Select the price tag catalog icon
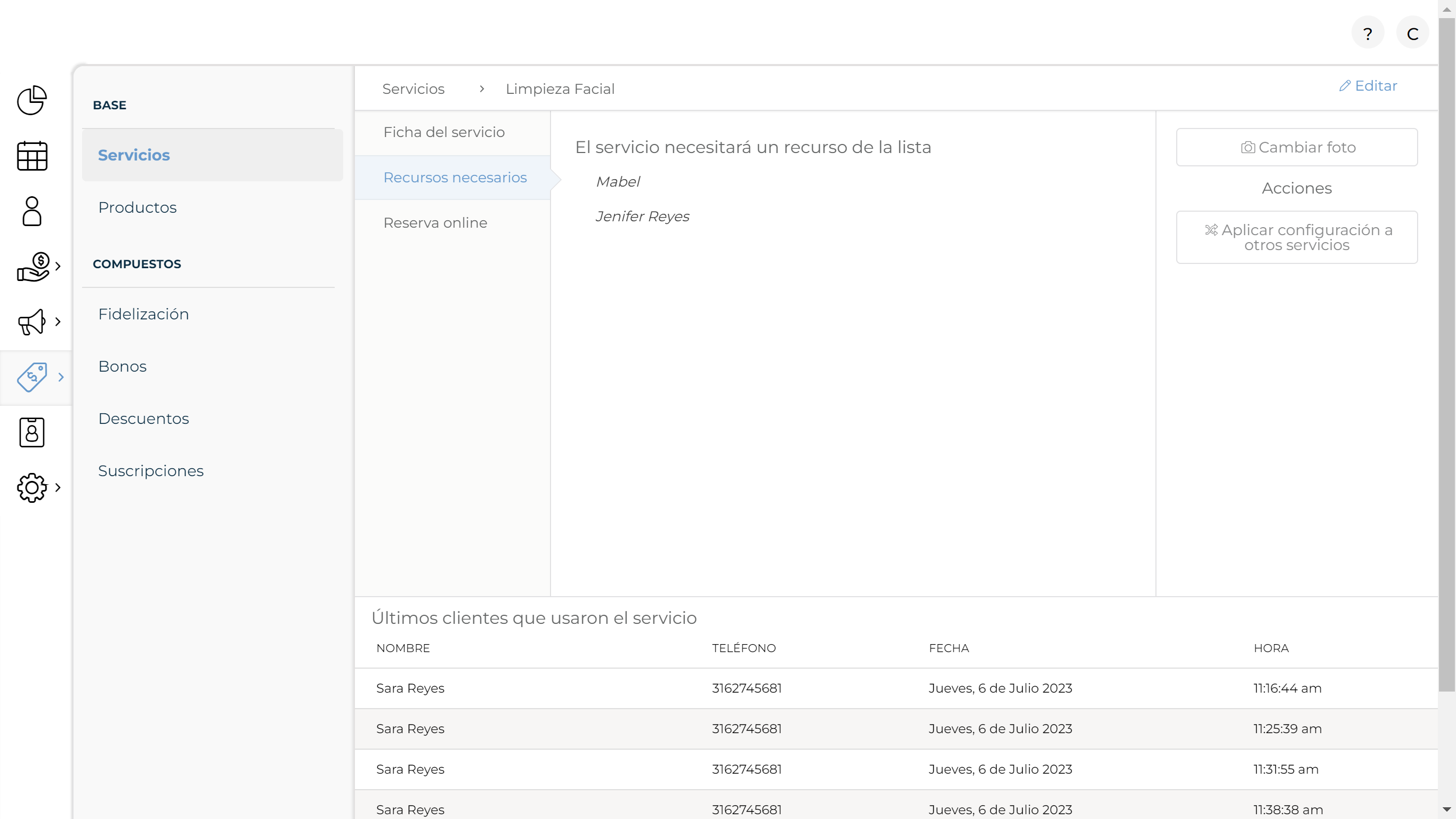The height and width of the screenshot is (819, 1456). tap(31, 378)
